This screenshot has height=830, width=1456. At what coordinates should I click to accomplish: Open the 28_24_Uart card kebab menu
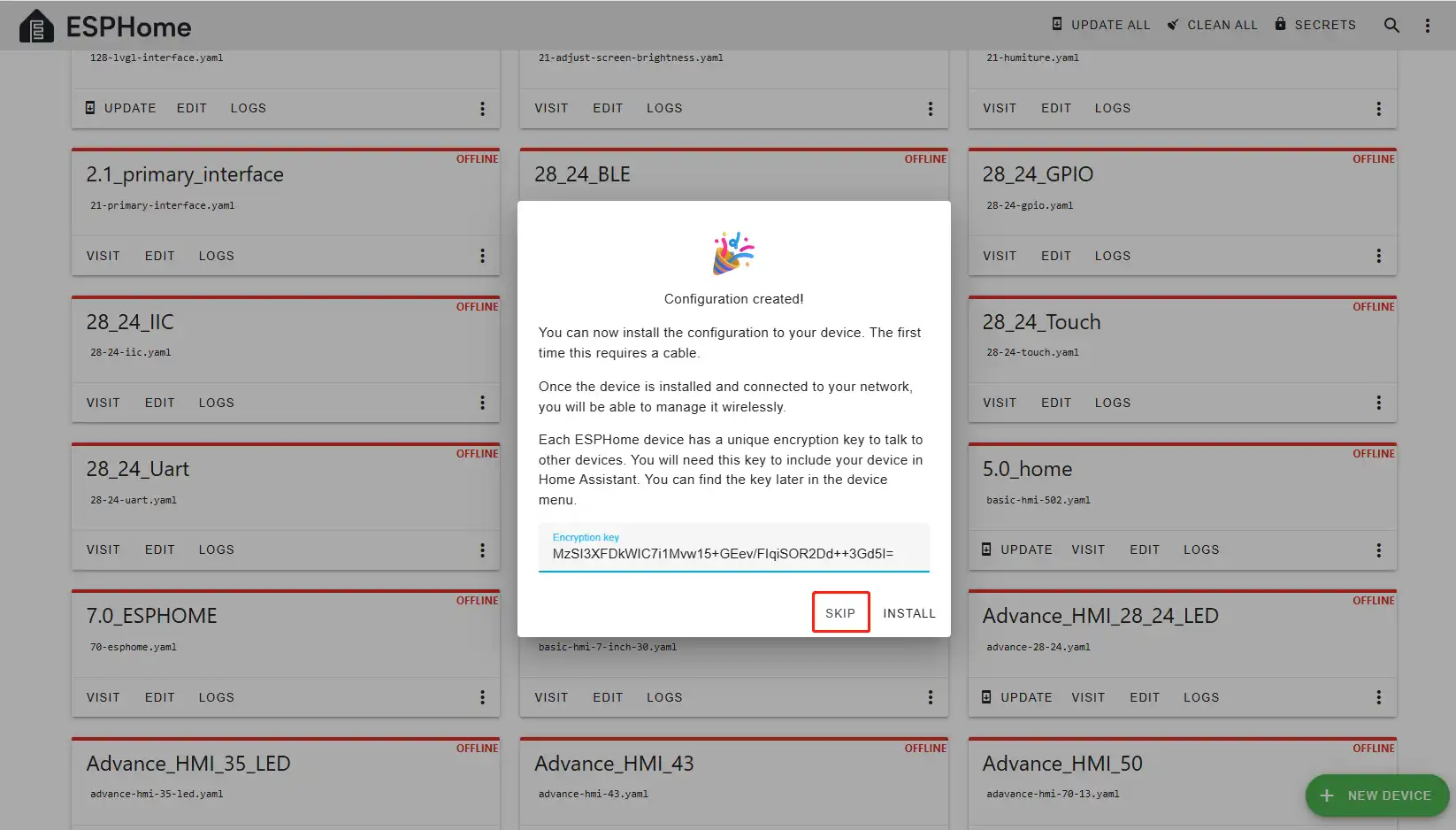482,550
